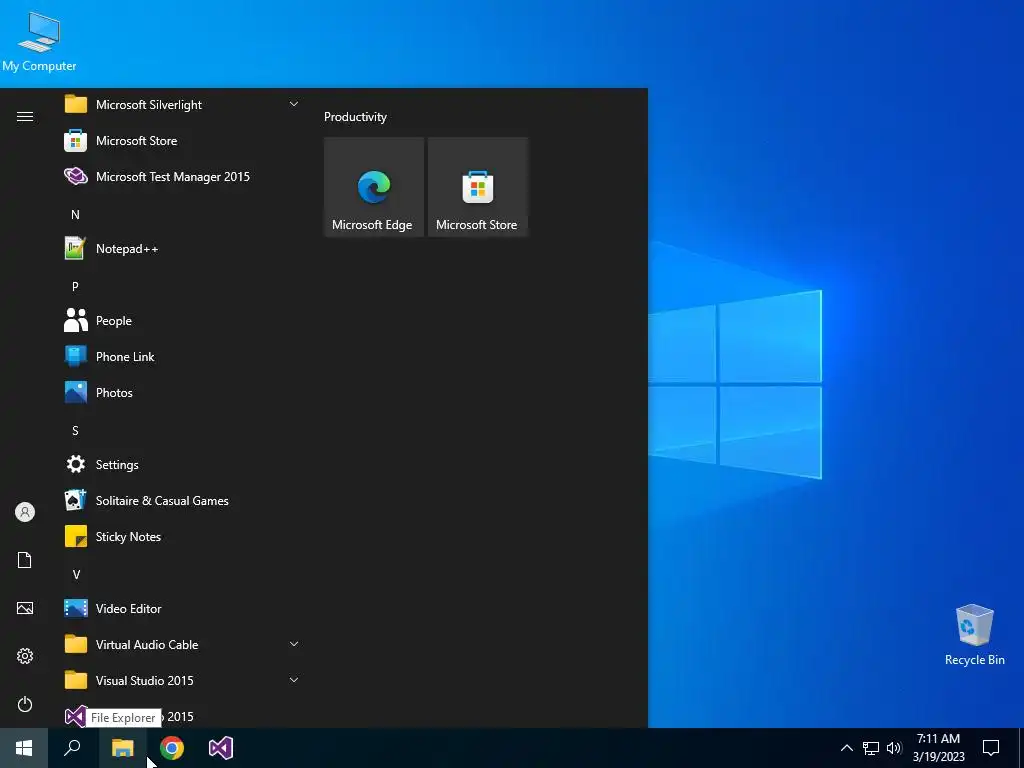Open Sticky Notes
Viewport: 1024px width, 768px height.
pyautogui.click(x=182, y=536)
